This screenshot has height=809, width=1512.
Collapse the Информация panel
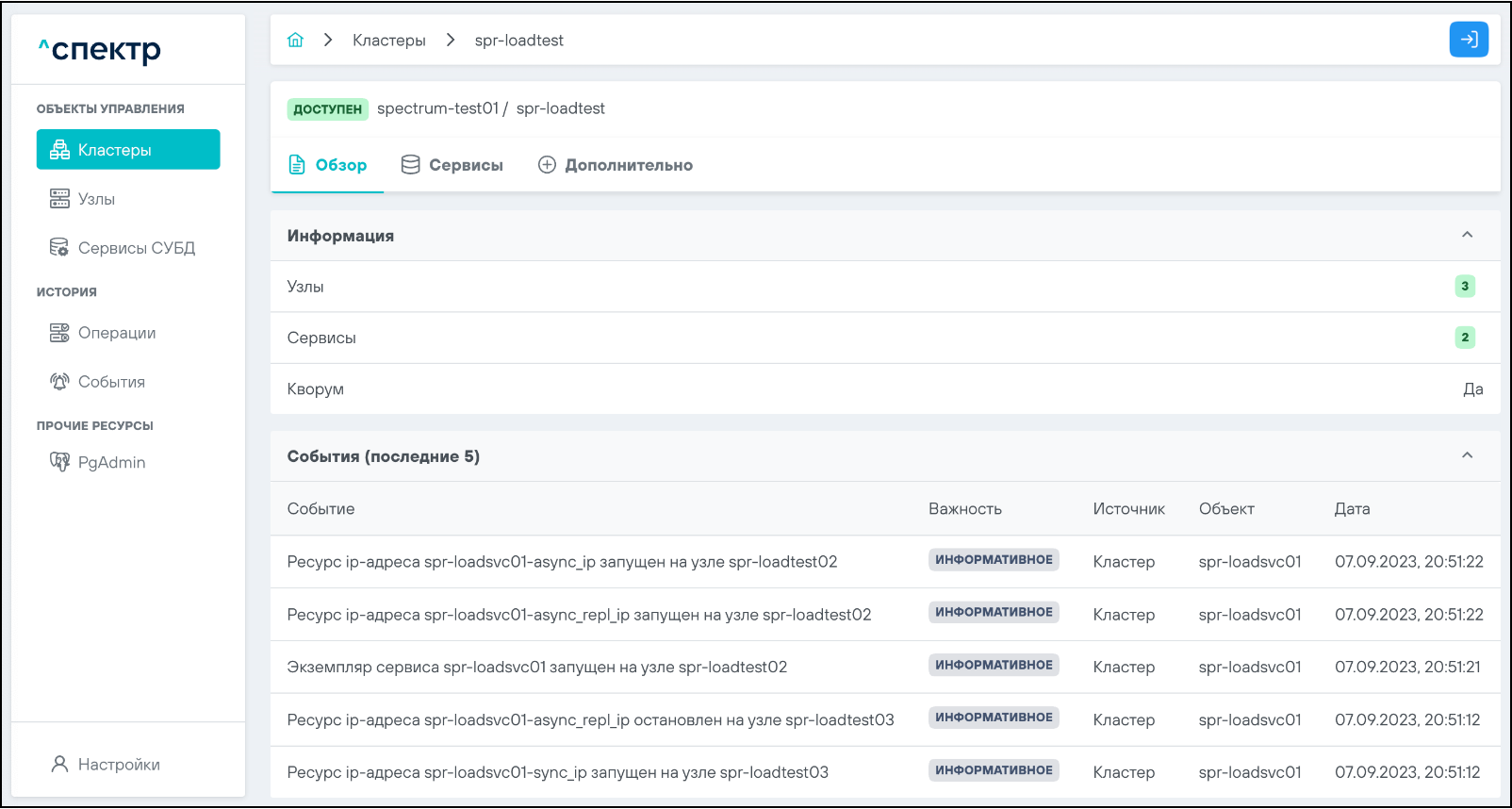point(1467,235)
